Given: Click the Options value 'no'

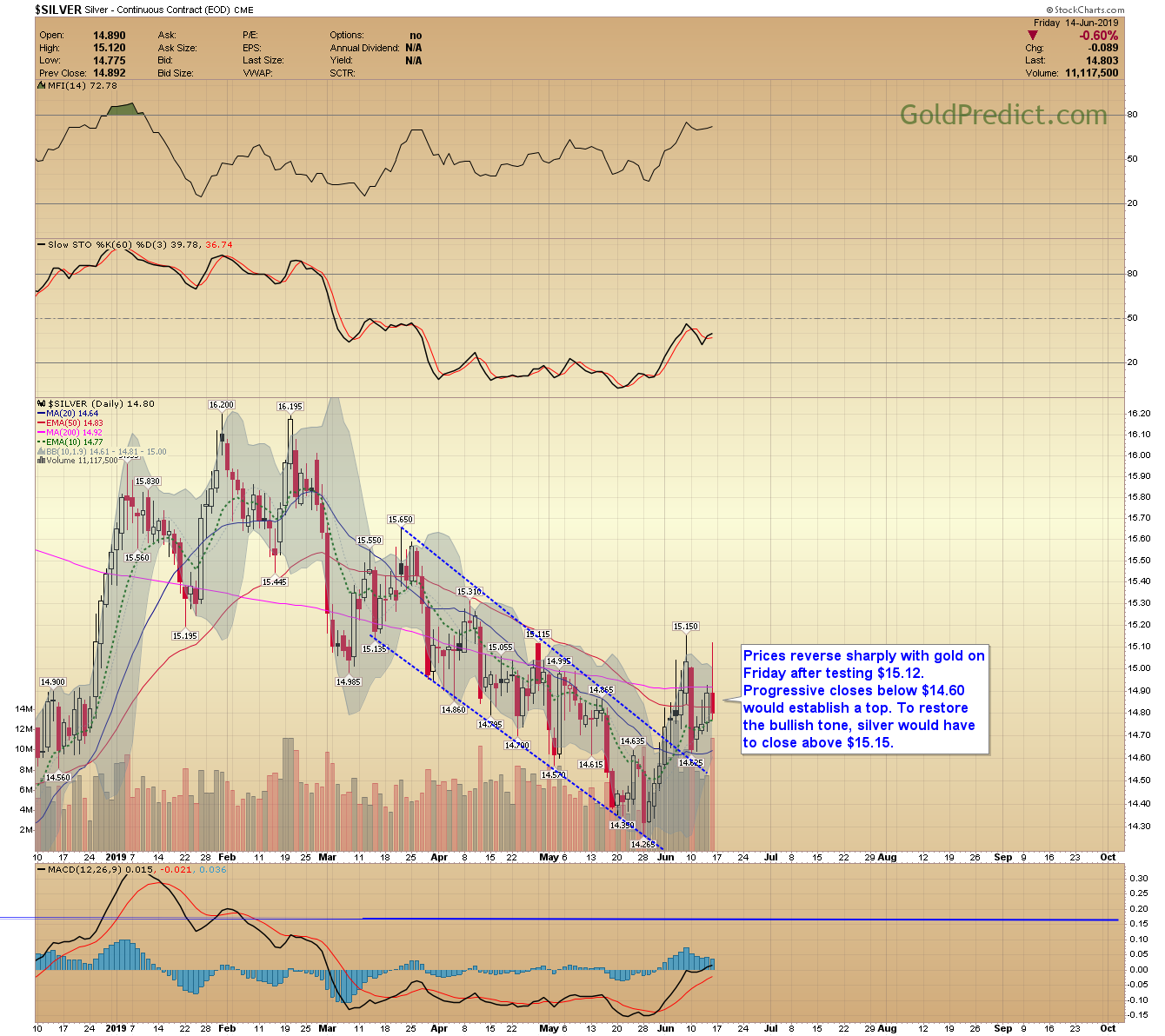Looking at the screenshot, I should (x=416, y=36).
